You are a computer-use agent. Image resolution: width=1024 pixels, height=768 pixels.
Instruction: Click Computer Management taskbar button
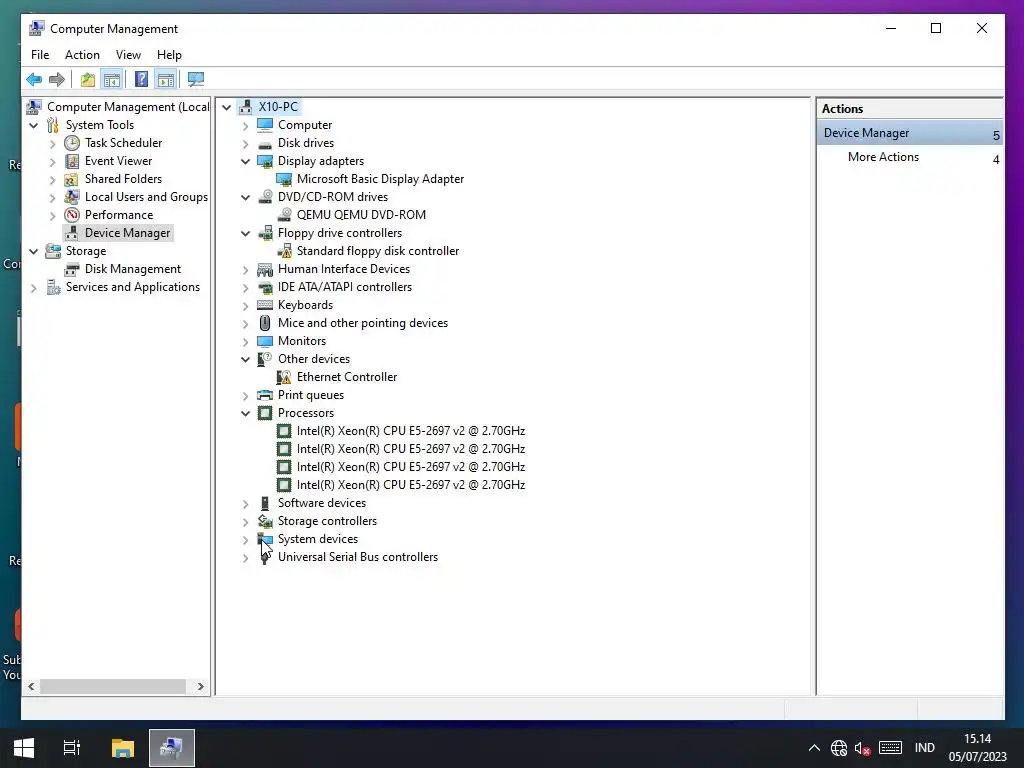[172, 748]
